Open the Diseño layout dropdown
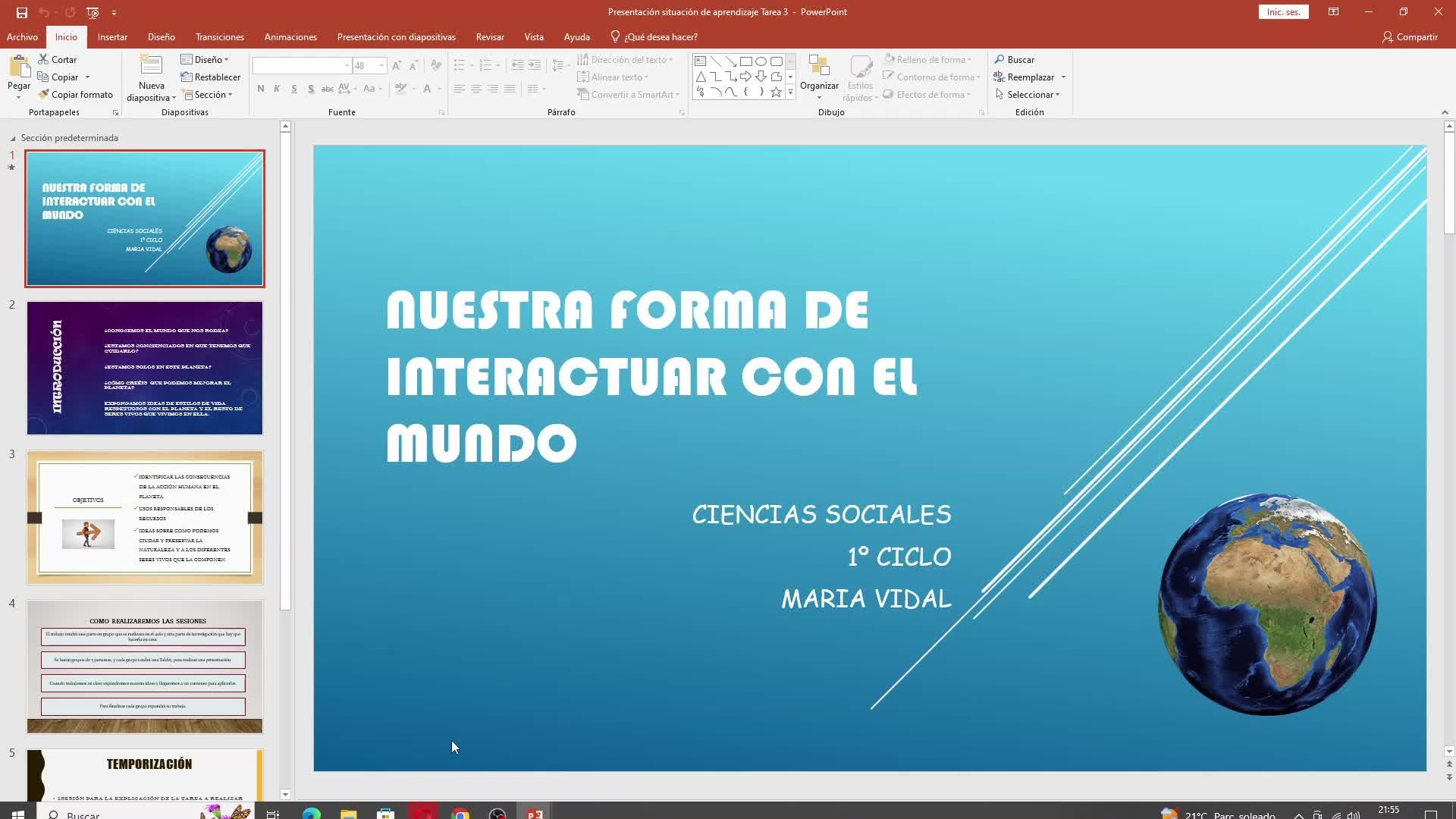This screenshot has height=819, width=1456. click(205, 59)
